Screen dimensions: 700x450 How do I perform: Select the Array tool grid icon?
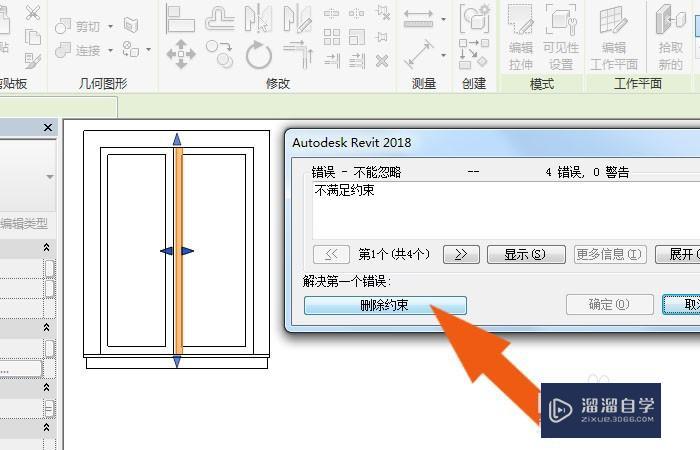[332, 37]
